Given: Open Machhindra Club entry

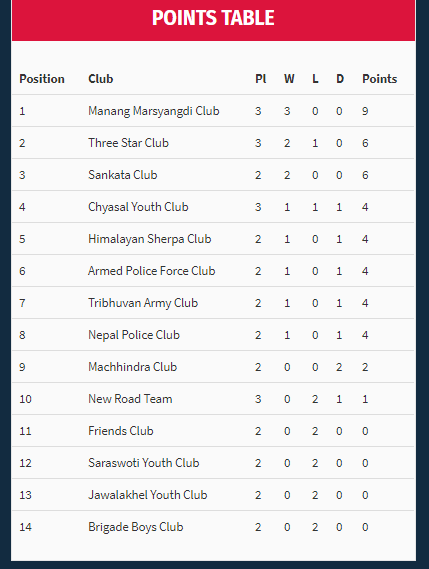Looking at the screenshot, I should click(x=132, y=367).
